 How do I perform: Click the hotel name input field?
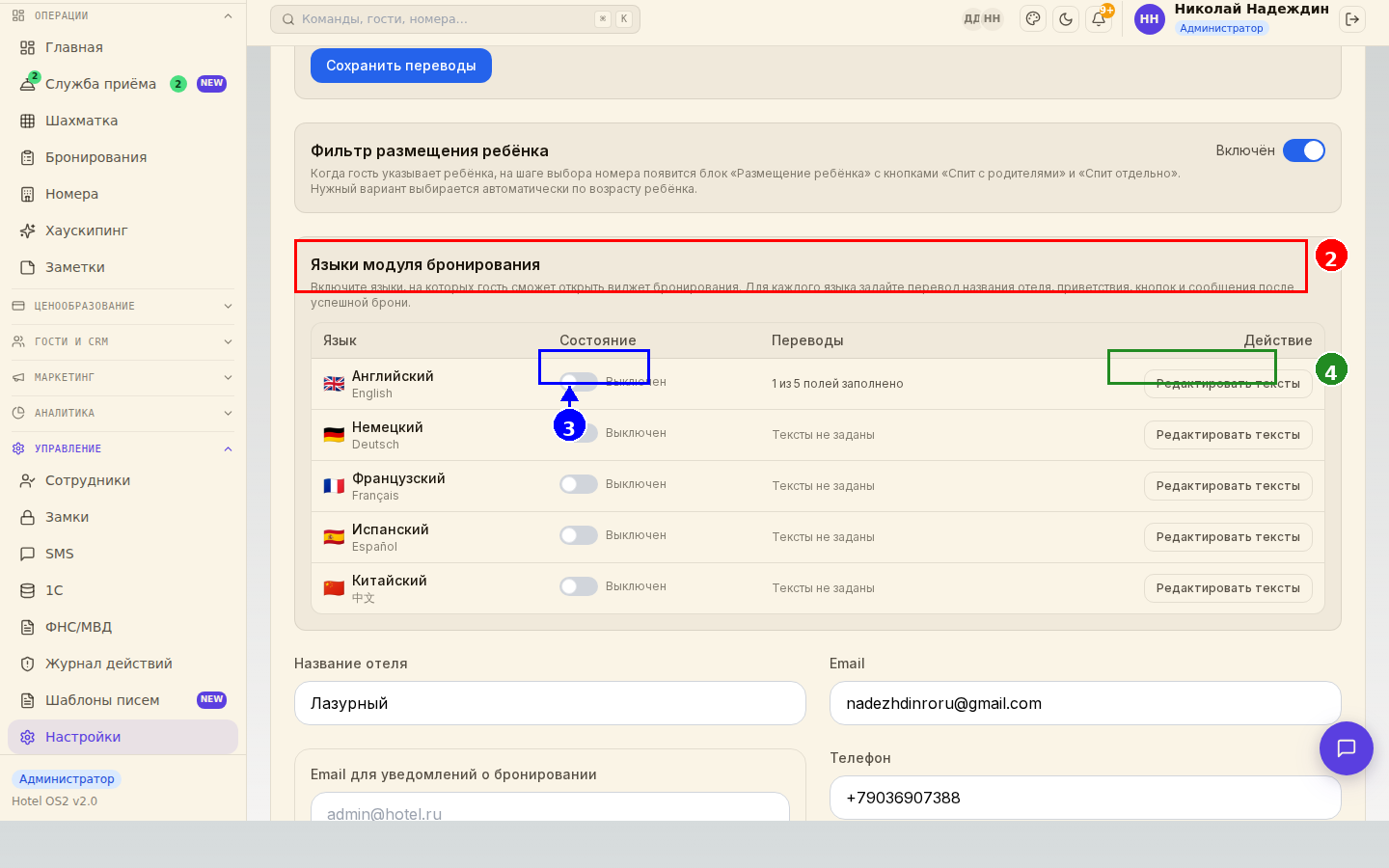point(550,703)
